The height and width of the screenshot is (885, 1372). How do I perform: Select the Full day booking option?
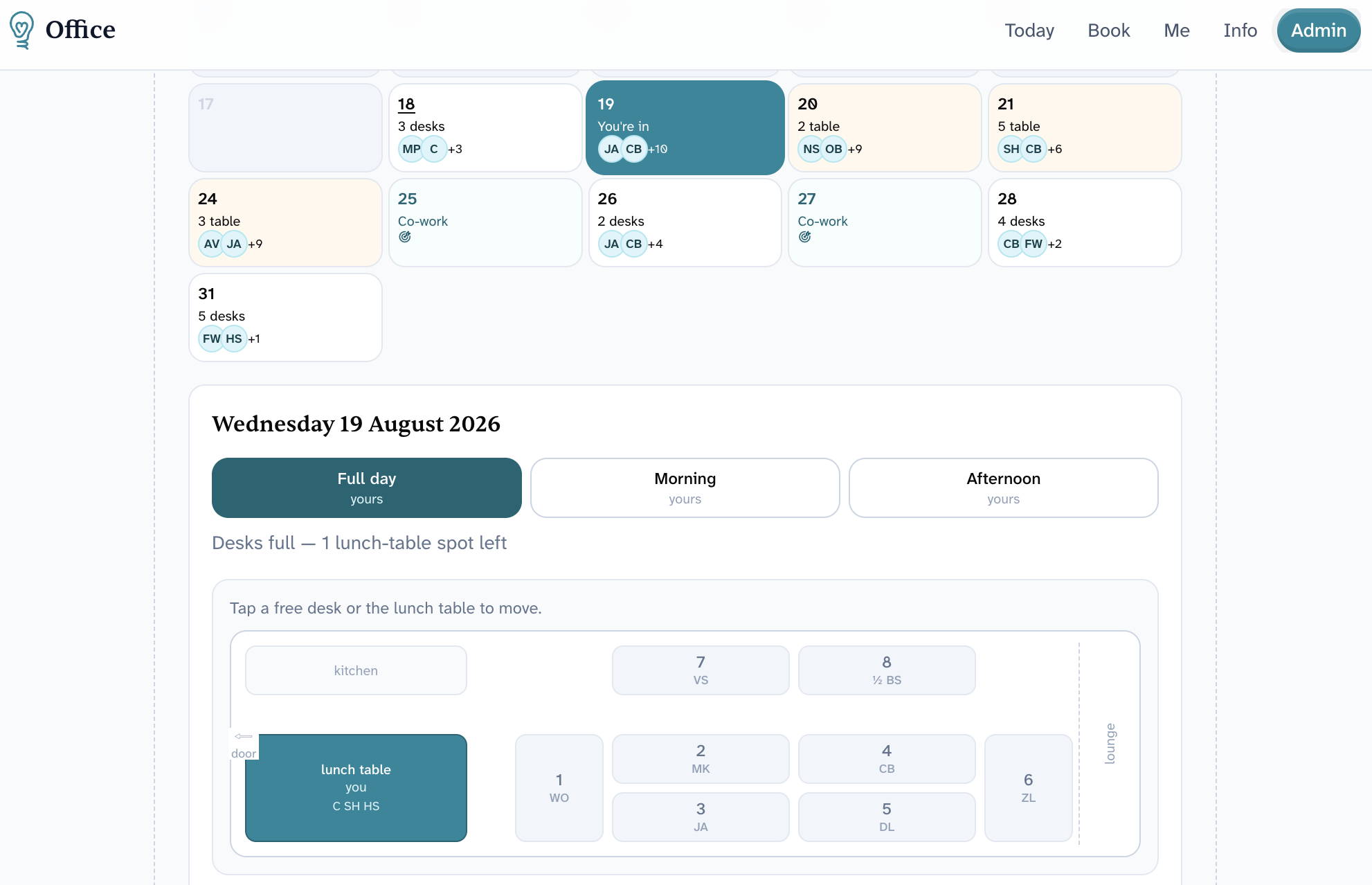(367, 488)
